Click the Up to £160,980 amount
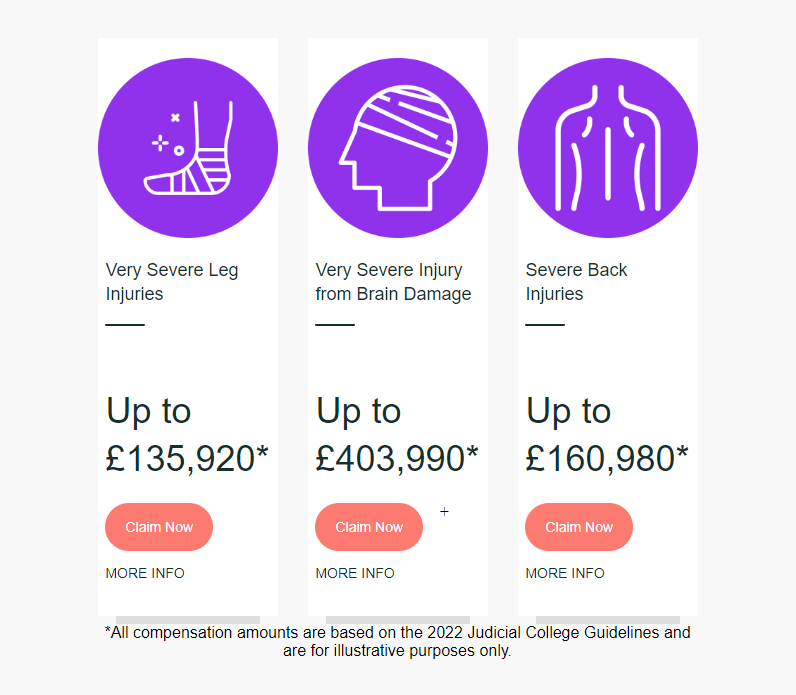796x695 pixels. (607, 434)
